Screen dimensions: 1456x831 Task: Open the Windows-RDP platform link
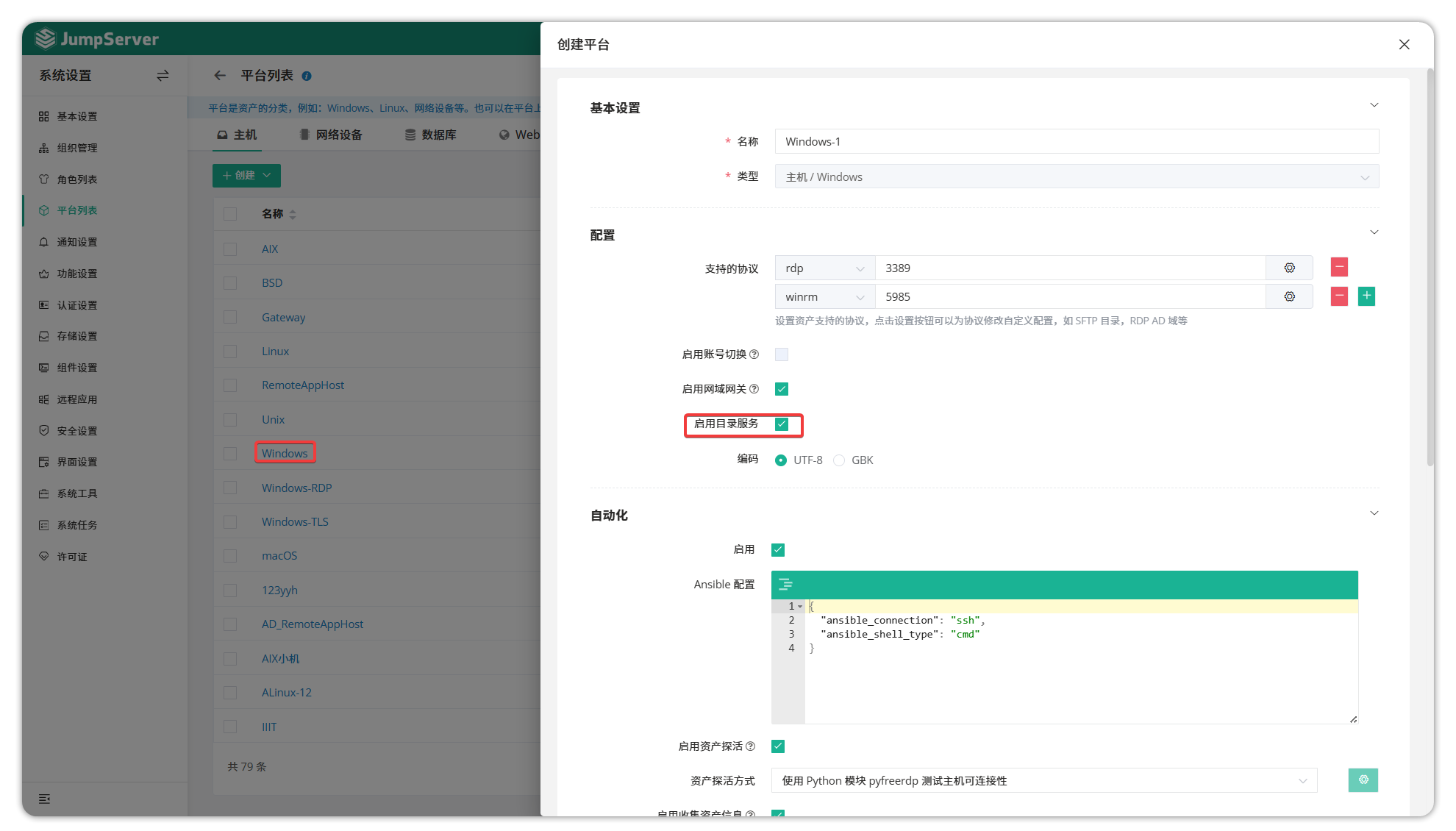pyautogui.click(x=296, y=488)
